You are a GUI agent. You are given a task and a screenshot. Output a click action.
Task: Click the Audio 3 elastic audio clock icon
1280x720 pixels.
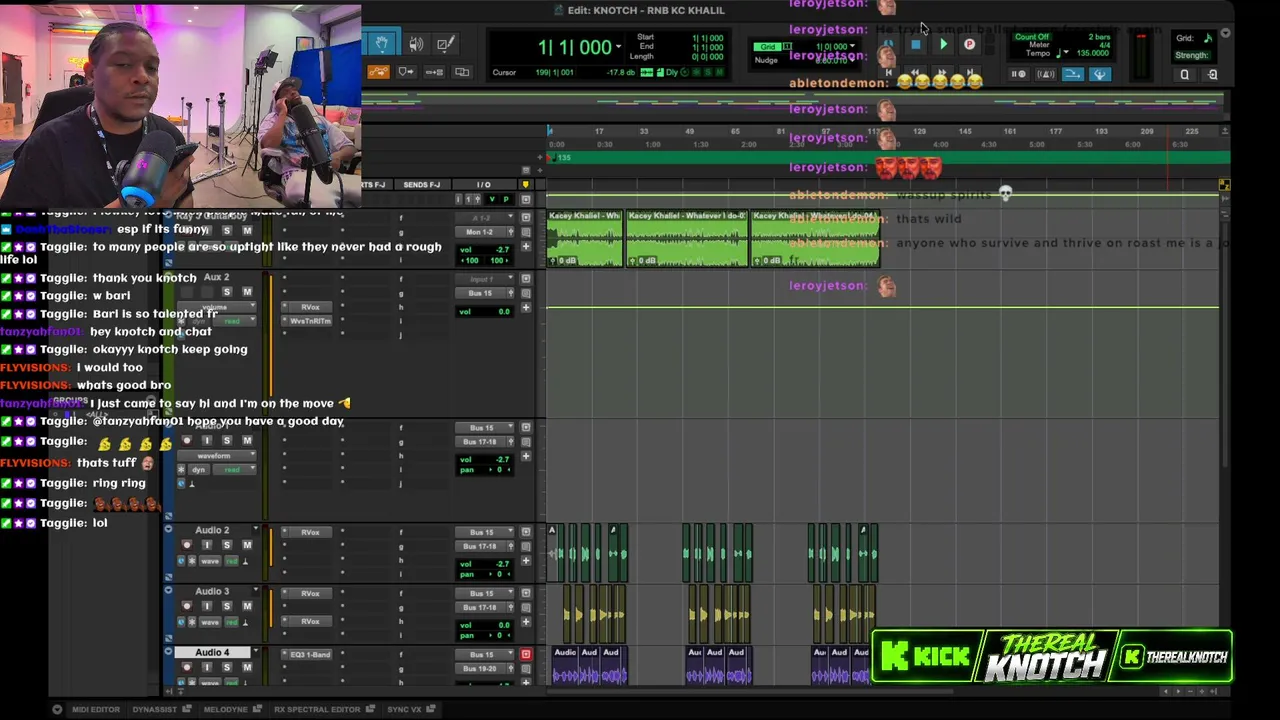click(181, 622)
